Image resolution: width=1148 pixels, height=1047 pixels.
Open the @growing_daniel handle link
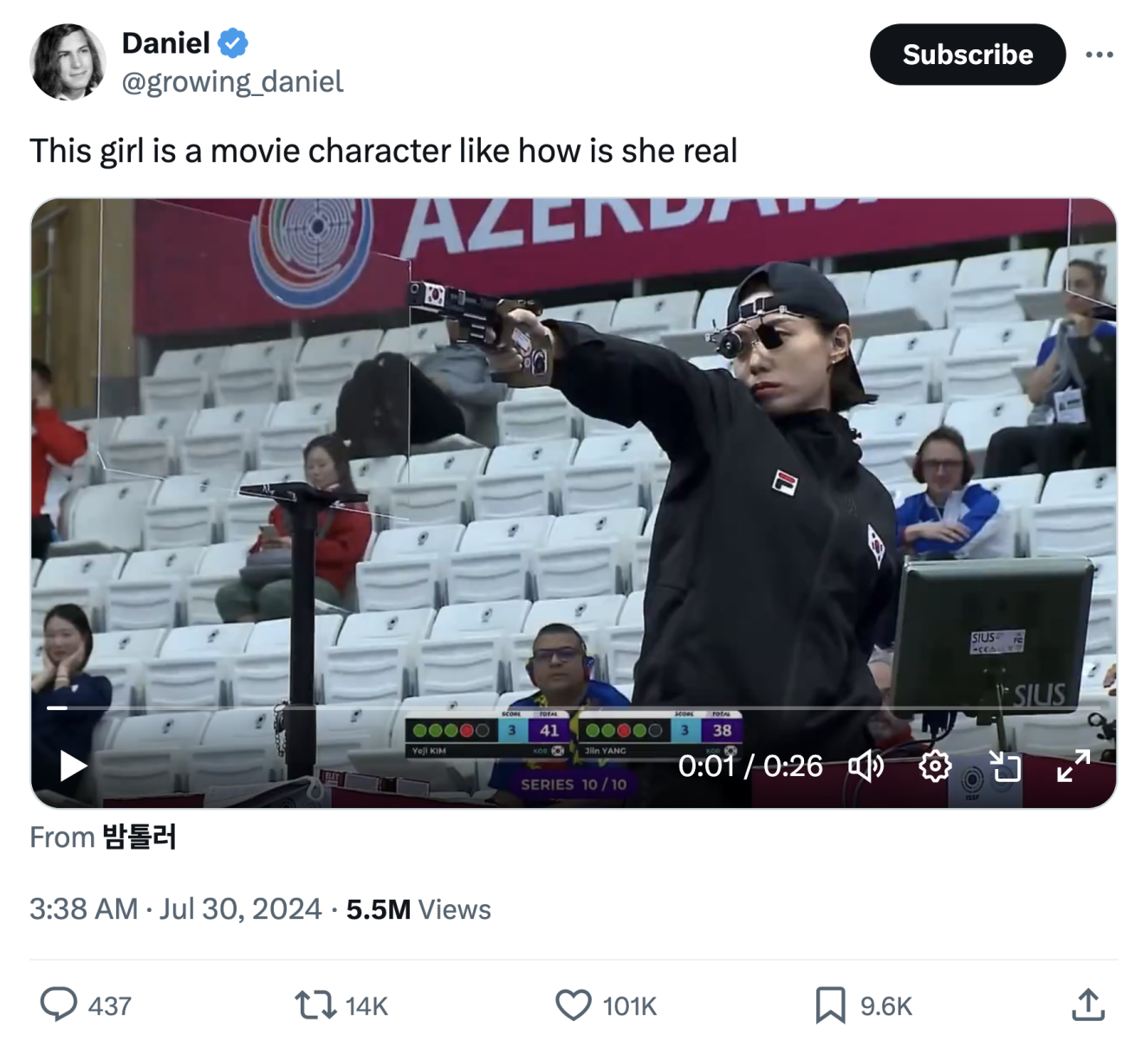(232, 81)
